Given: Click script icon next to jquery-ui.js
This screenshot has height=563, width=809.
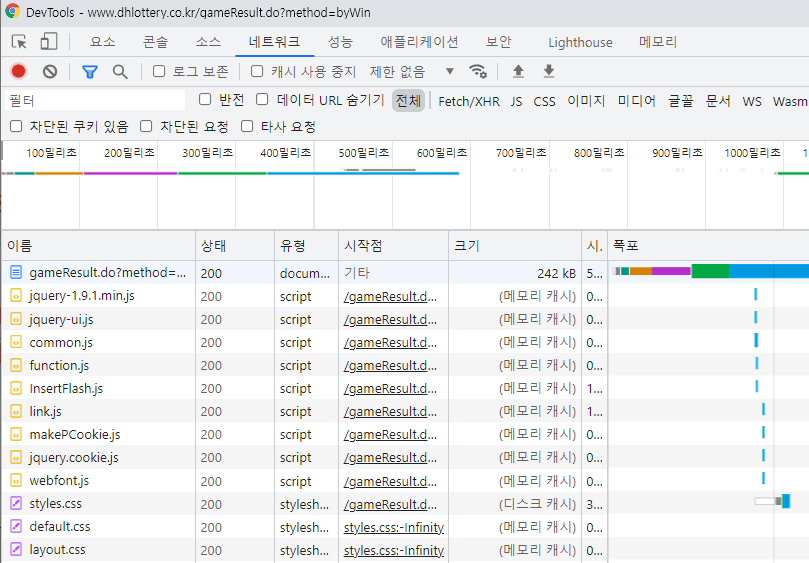Looking at the screenshot, I should click(x=16, y=319).
